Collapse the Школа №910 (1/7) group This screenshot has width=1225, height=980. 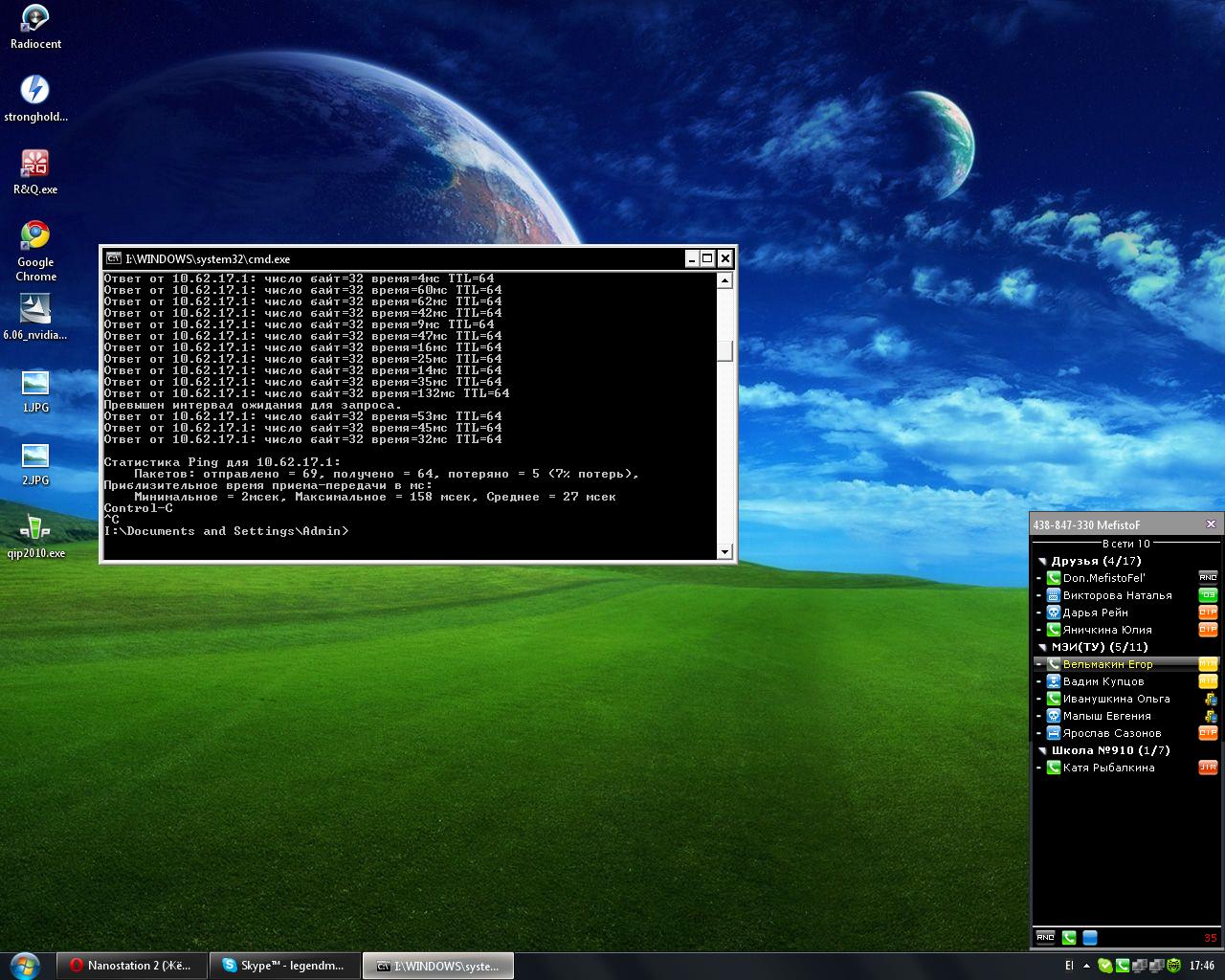pyautogui.click(x=1042, y=751)
